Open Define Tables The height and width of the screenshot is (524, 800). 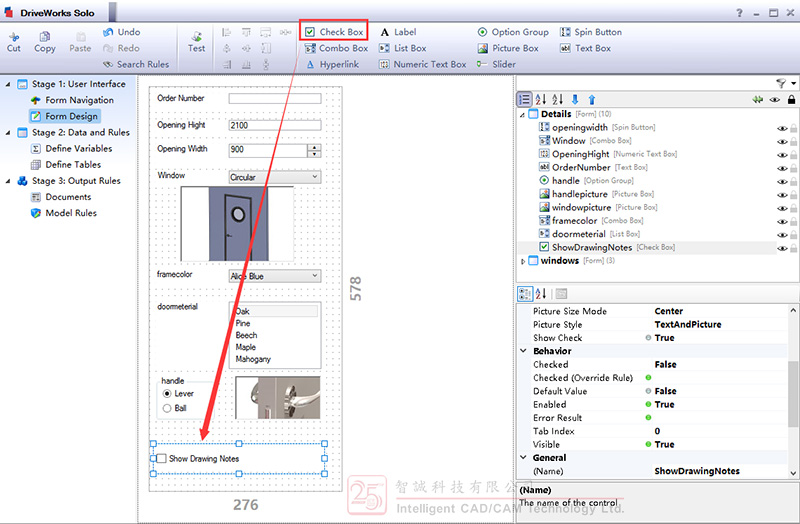pyautogui.click(x=73, y=165)
